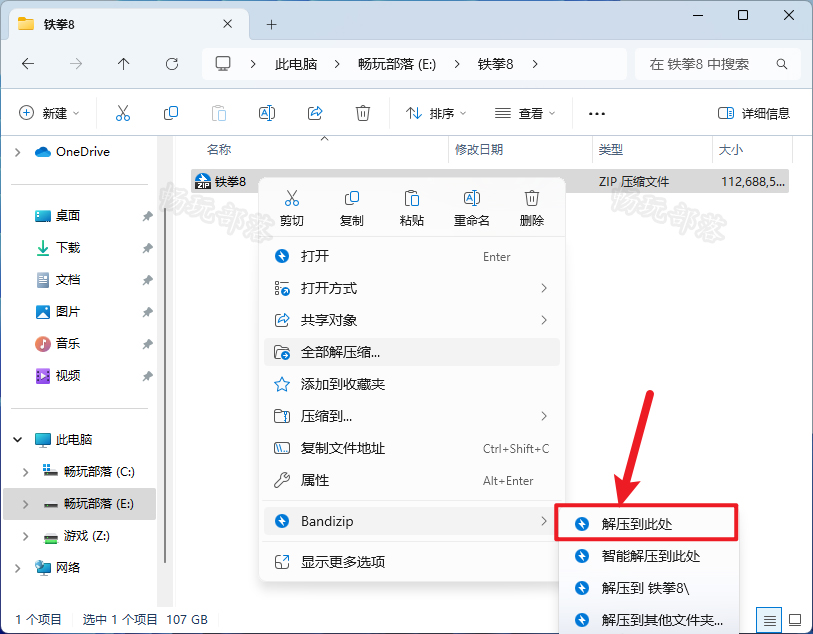
Task: Open 文档 in quick access
Action: coord(58,280)
